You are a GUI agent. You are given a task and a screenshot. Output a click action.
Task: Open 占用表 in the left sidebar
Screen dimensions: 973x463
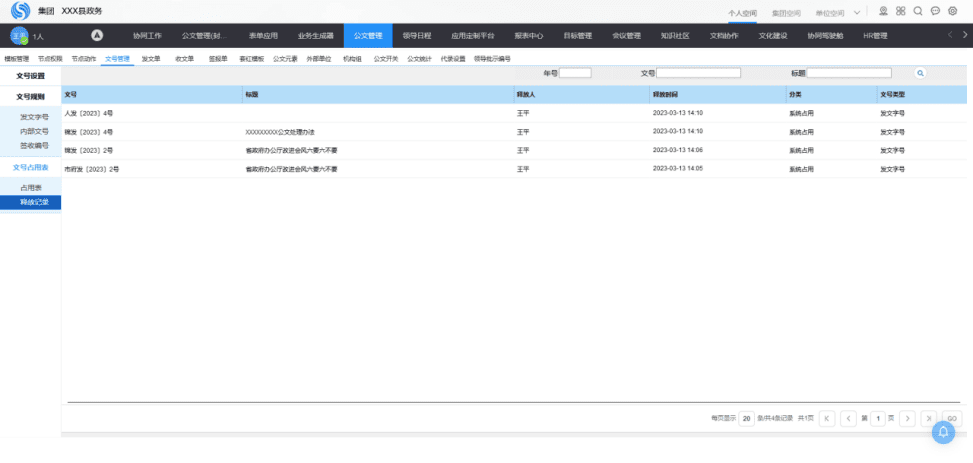pyautogui.click(x=31, y=187)
